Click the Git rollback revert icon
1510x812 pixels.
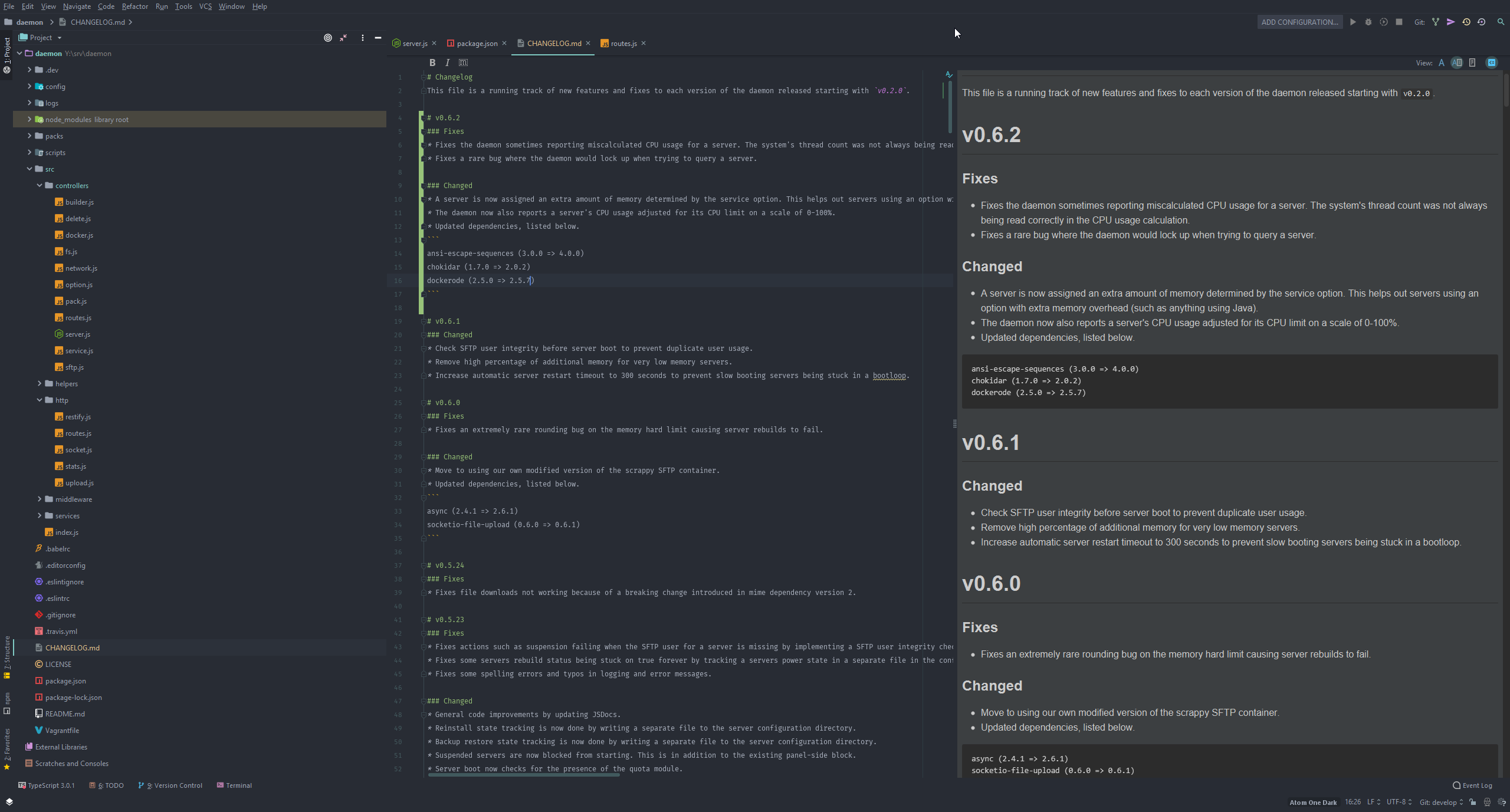click(x=1481, y=22)
